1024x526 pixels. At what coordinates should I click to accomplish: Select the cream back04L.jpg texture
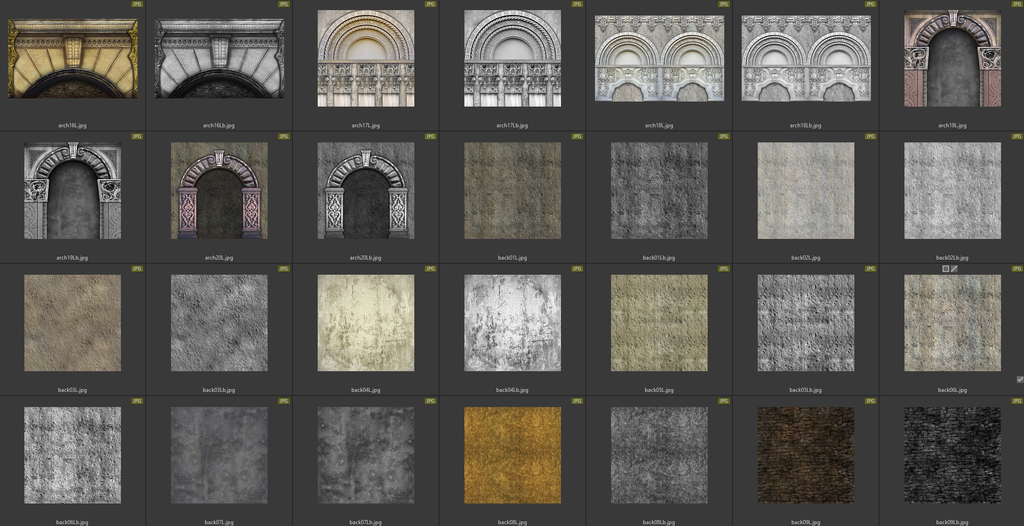366,323
